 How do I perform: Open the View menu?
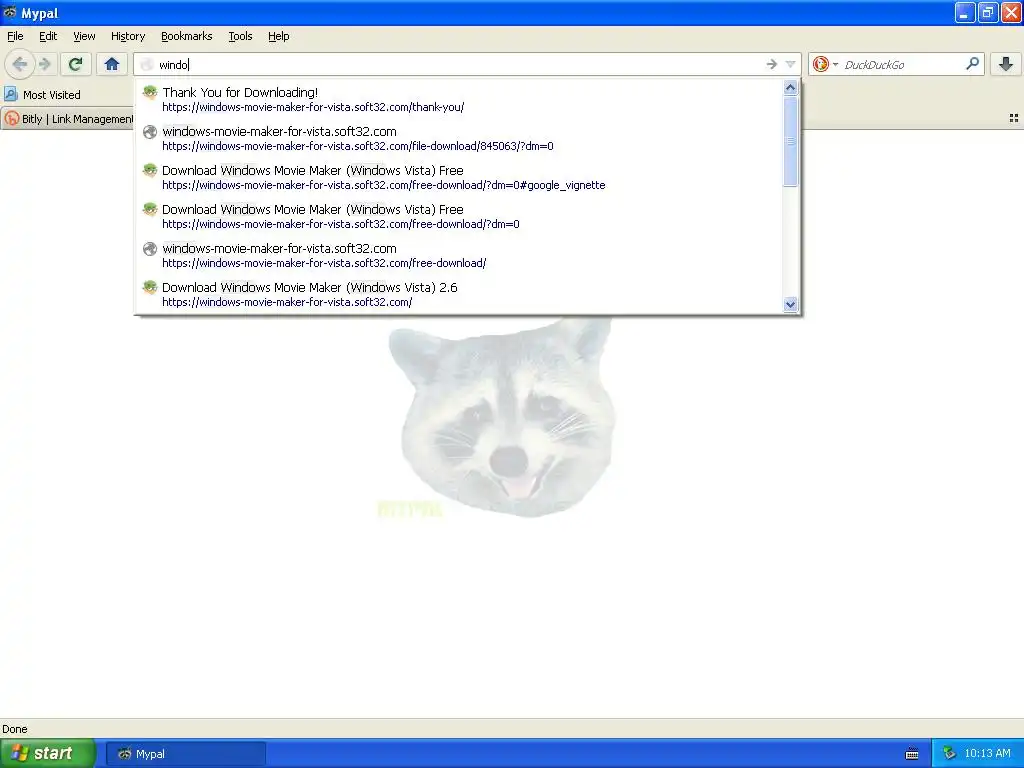click(84, 36)
